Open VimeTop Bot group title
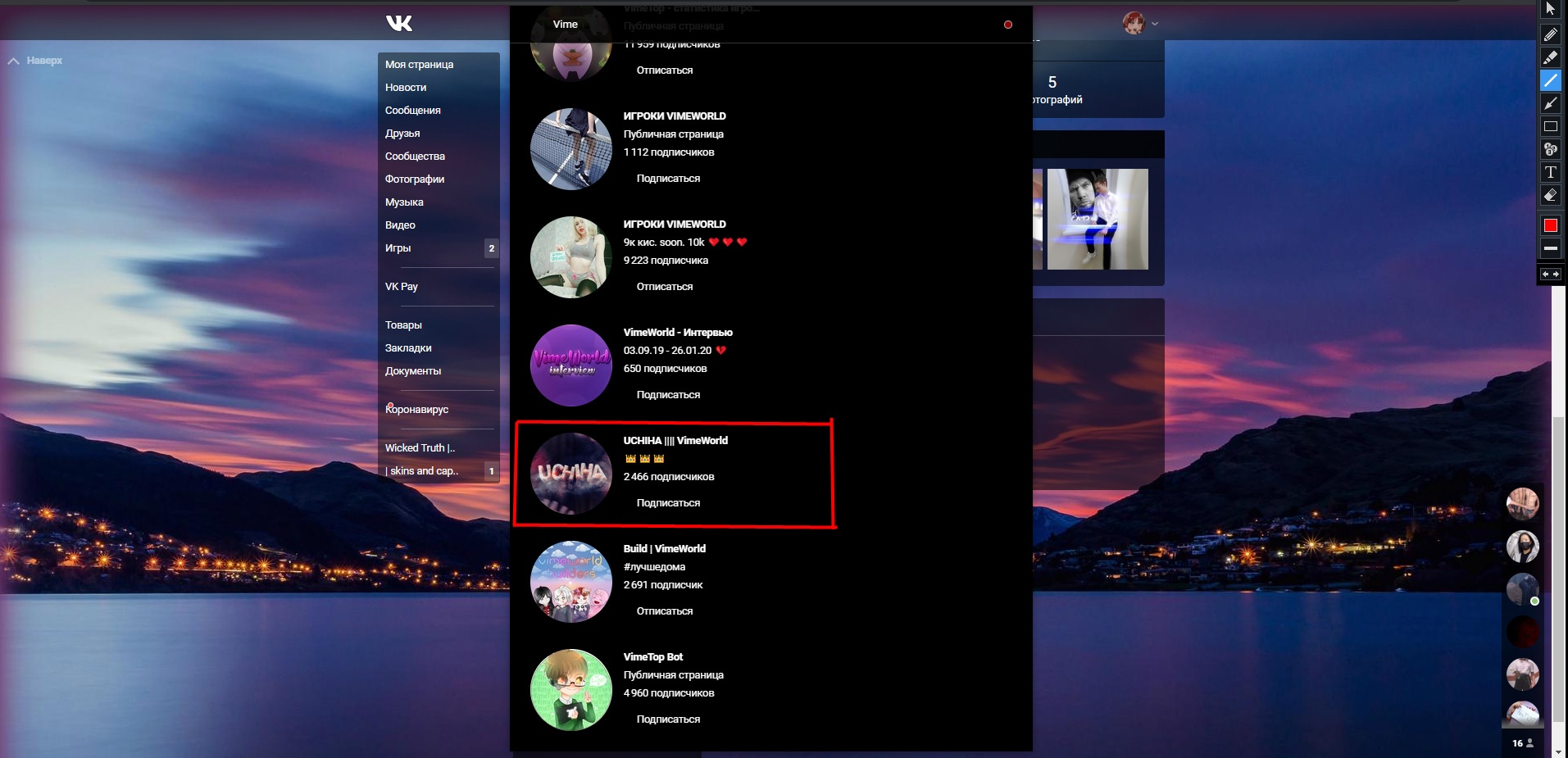Image resolution: width=1568 pixels, height=758 pixels. point(652,656)
